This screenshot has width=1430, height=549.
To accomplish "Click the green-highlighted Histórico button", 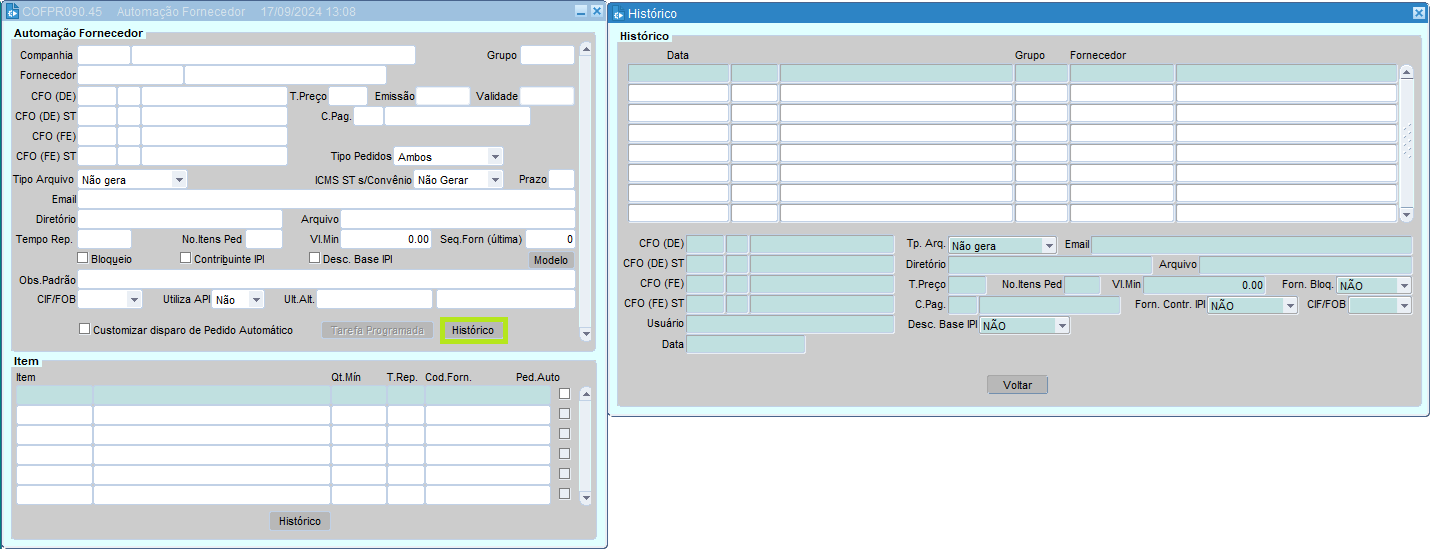I will [x=473, y=330].
